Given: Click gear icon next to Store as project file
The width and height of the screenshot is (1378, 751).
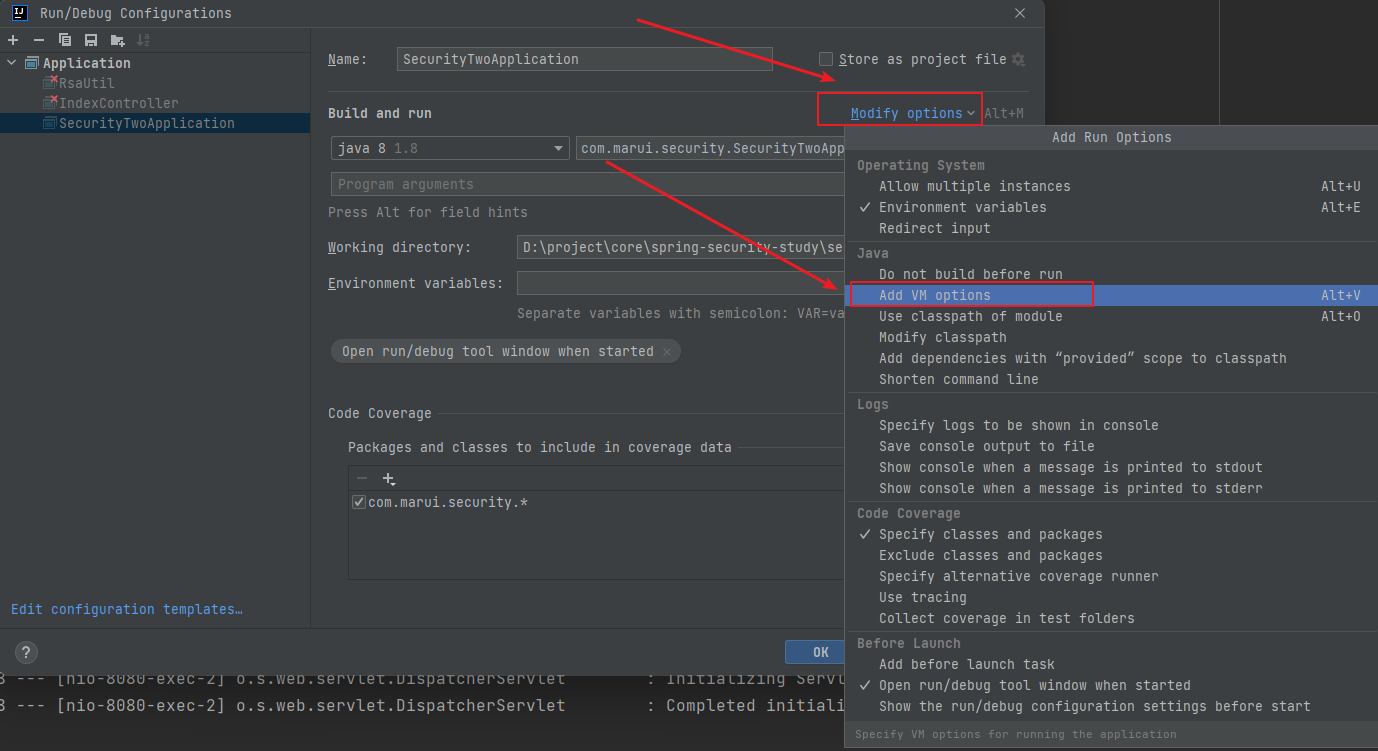Looking at the screenshot, I should point(1018,60).
